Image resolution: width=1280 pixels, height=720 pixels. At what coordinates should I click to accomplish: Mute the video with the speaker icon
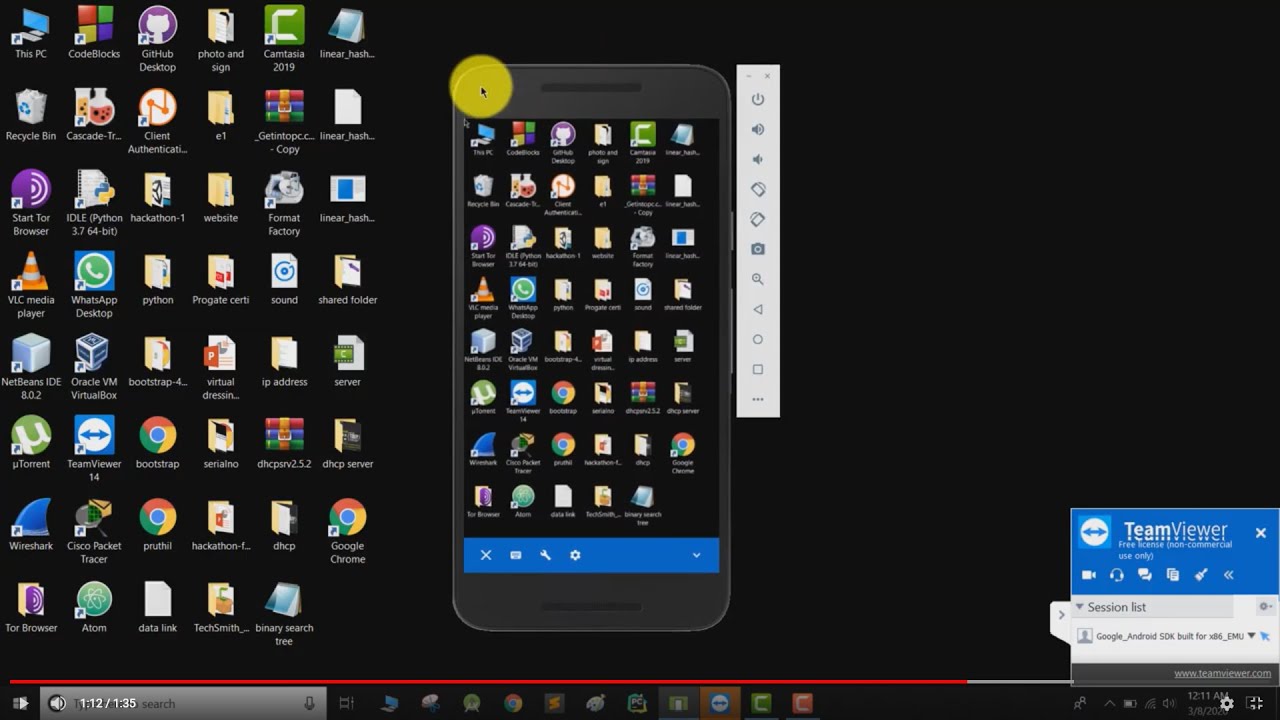coord(57,703)
